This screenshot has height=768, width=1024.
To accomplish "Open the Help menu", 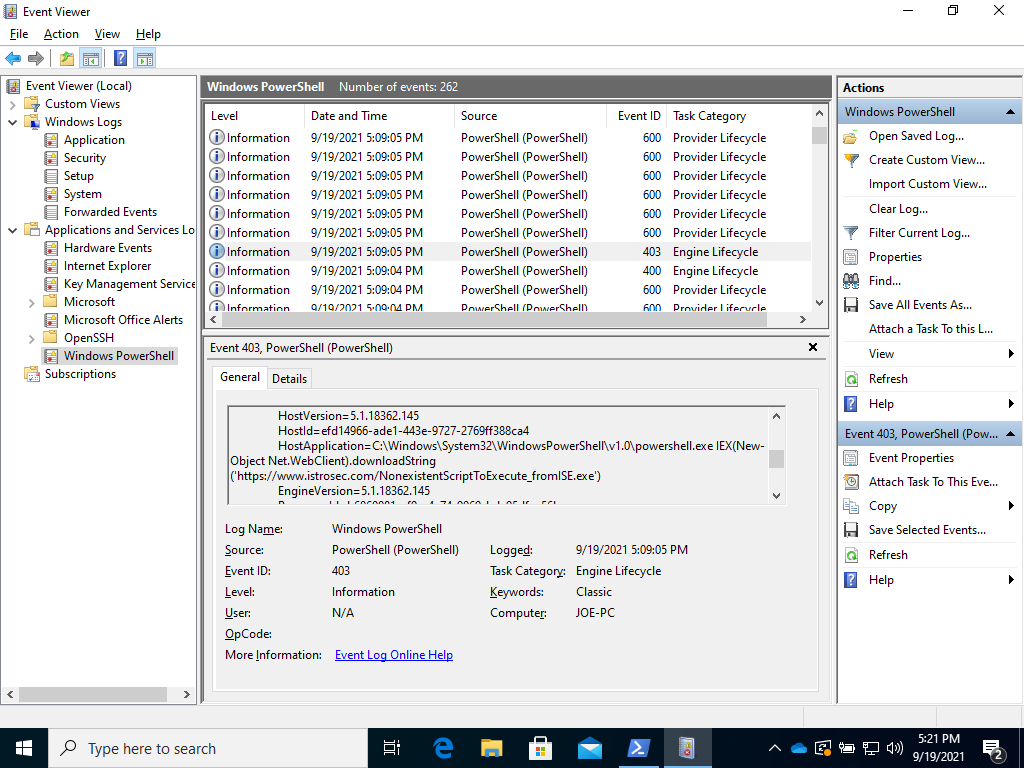I will 148,34.
